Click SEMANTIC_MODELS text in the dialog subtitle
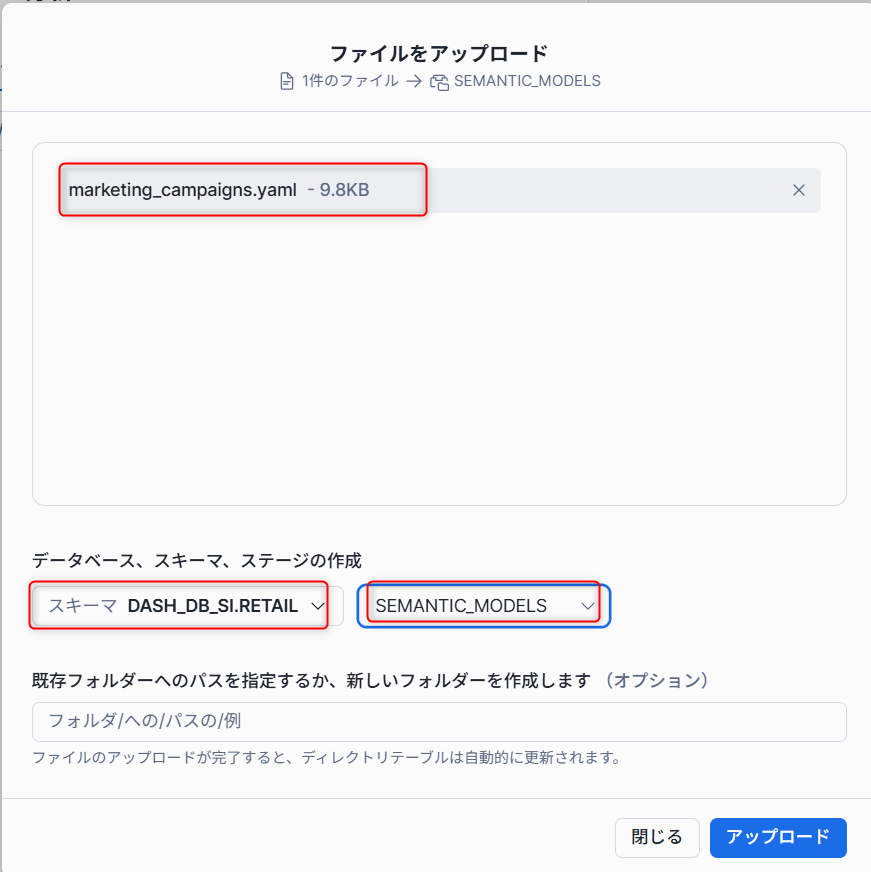Viewport: 871px width, 872px height. coord(527,81)
